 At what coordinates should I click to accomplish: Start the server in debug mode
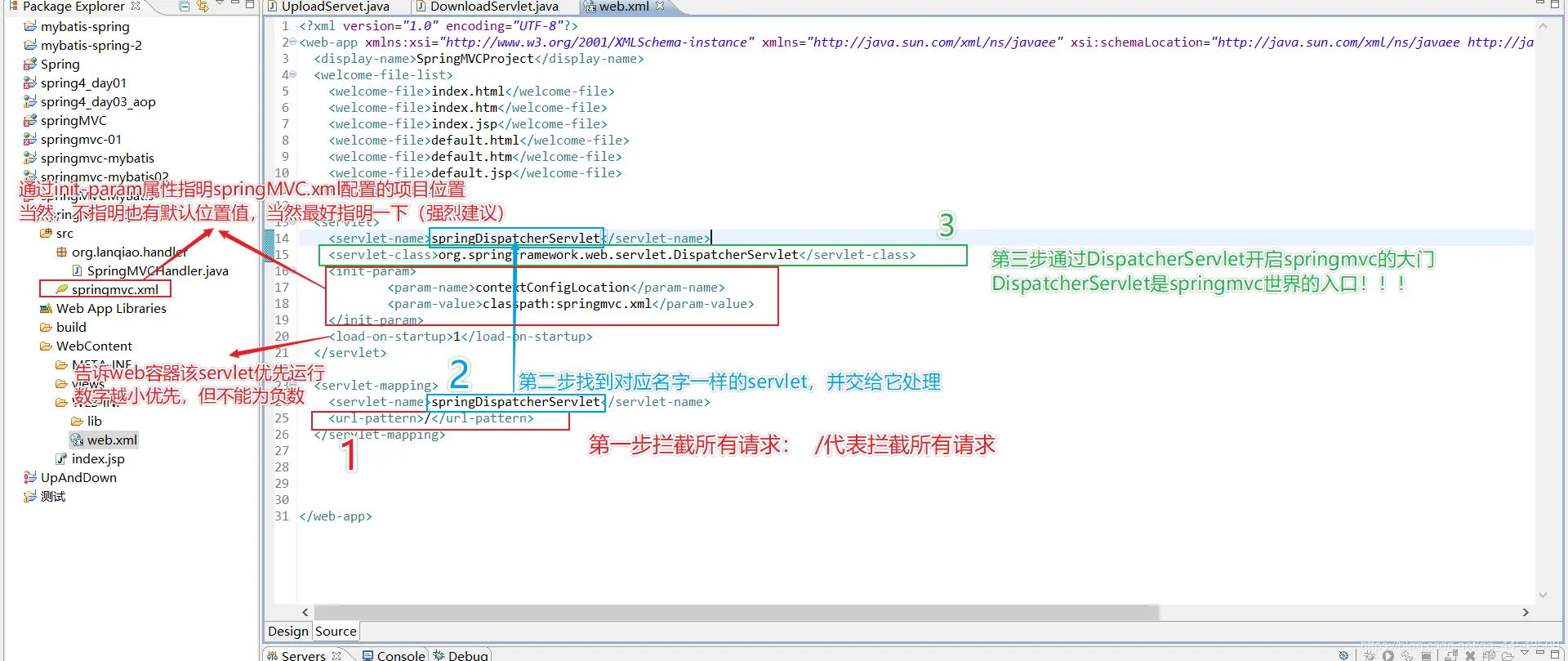point(1370,655)
